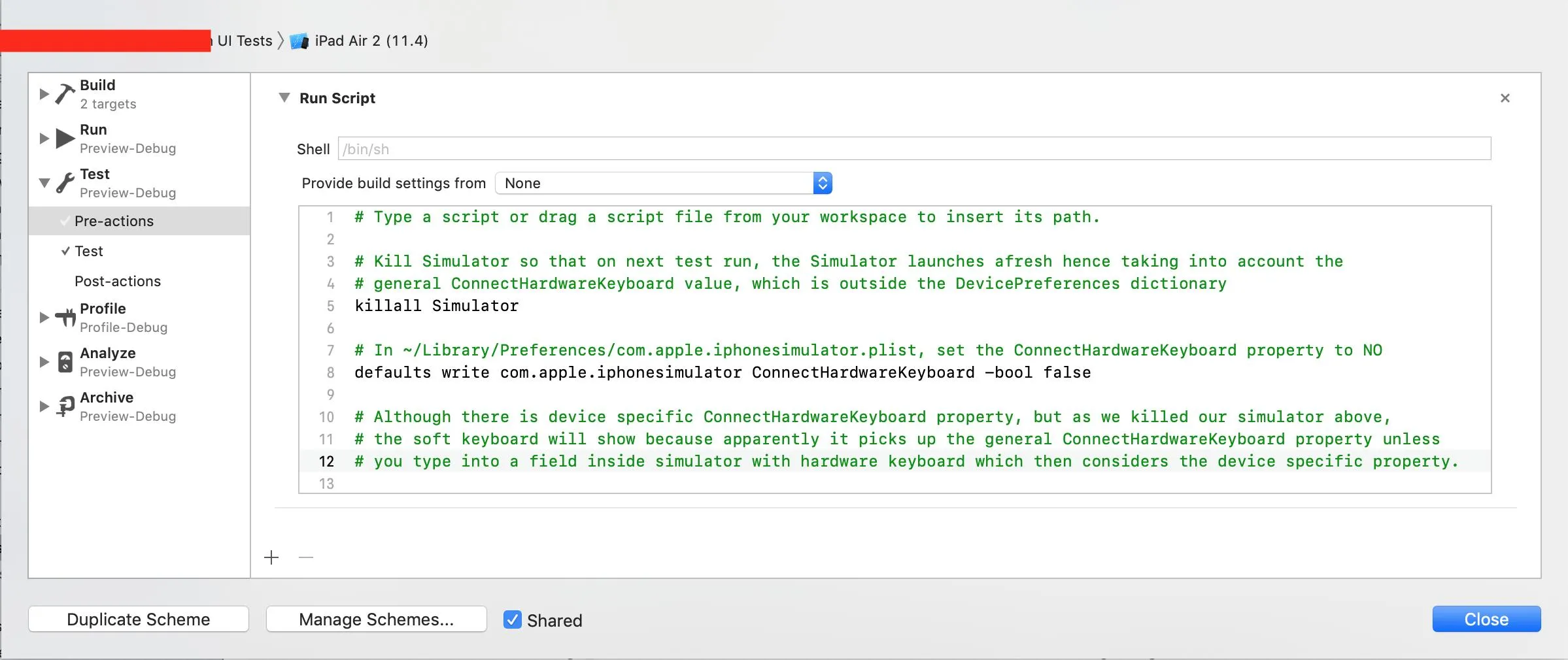Click the Run play icon
The width and height of the screenshot is (1568, 660).
point(65,139)
